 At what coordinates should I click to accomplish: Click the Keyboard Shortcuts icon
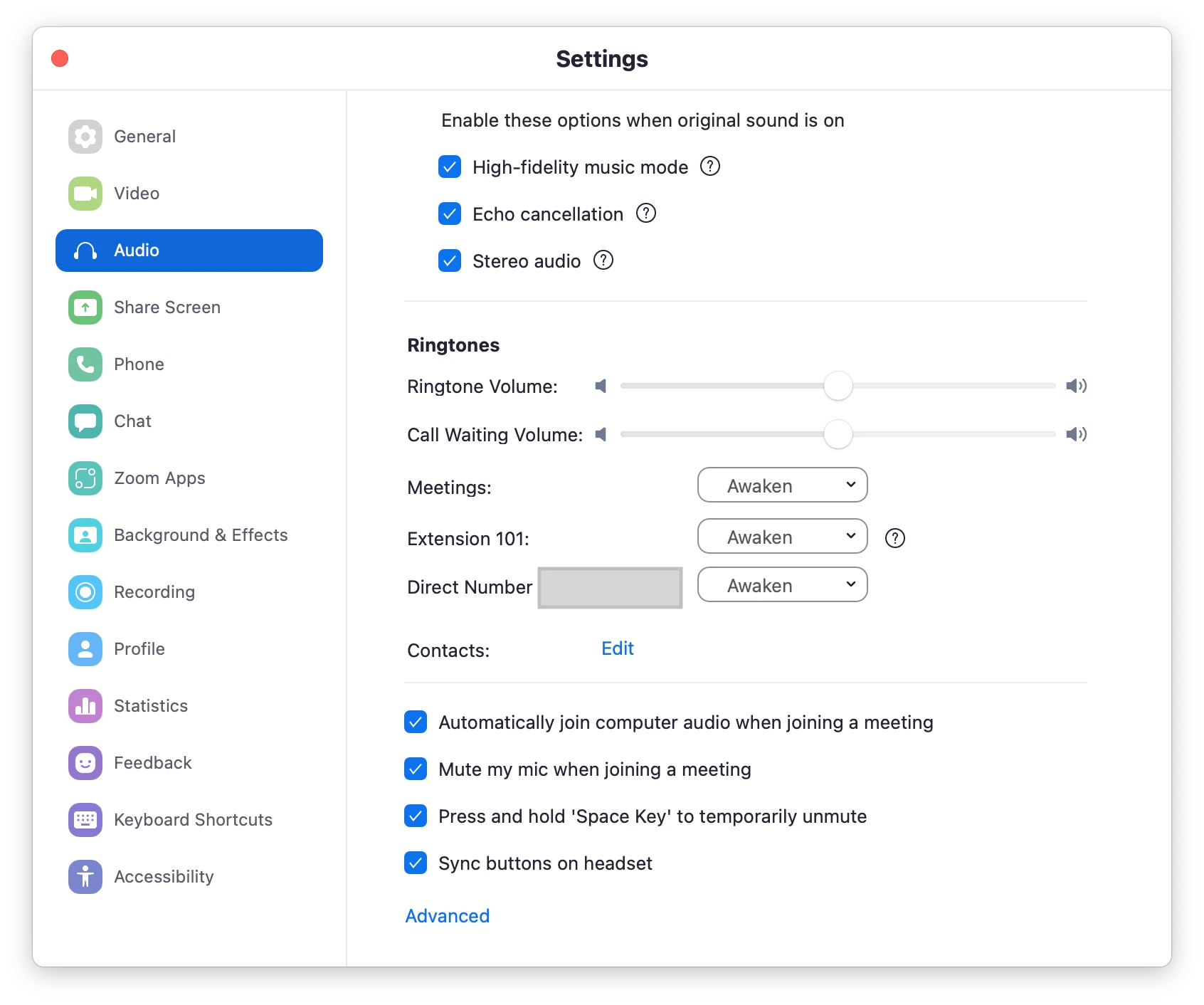(x=85, y=820)
